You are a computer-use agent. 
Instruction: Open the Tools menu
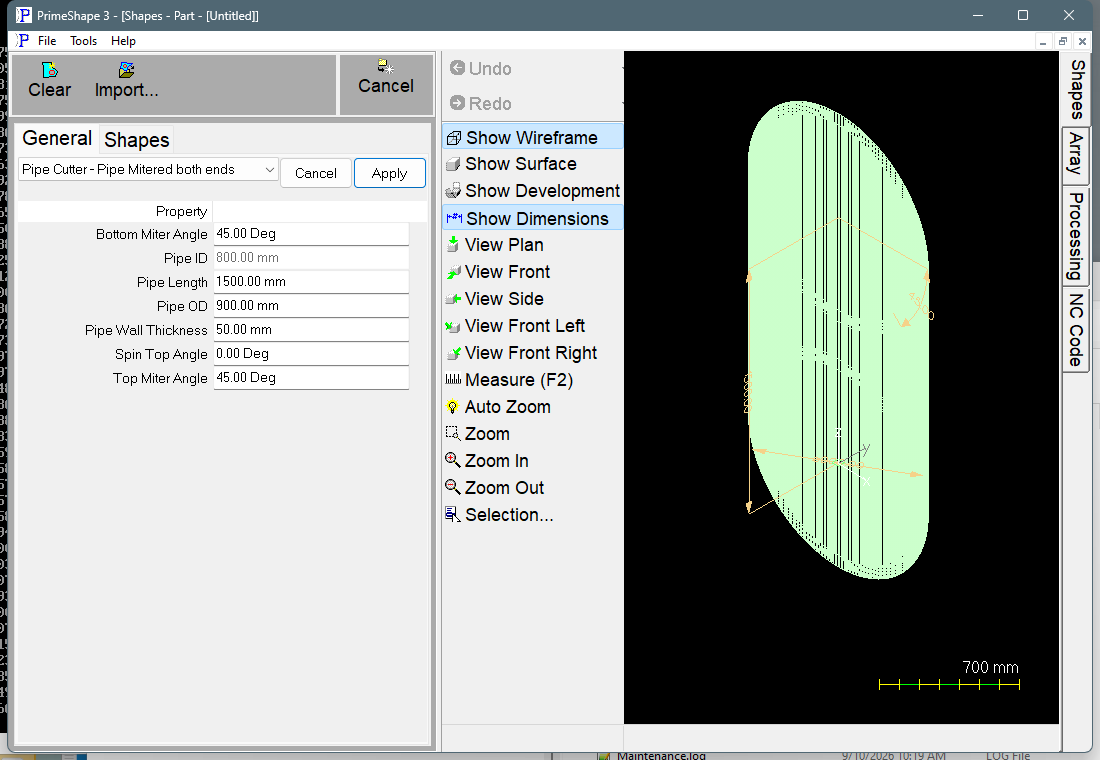click(x=83, y=41)
